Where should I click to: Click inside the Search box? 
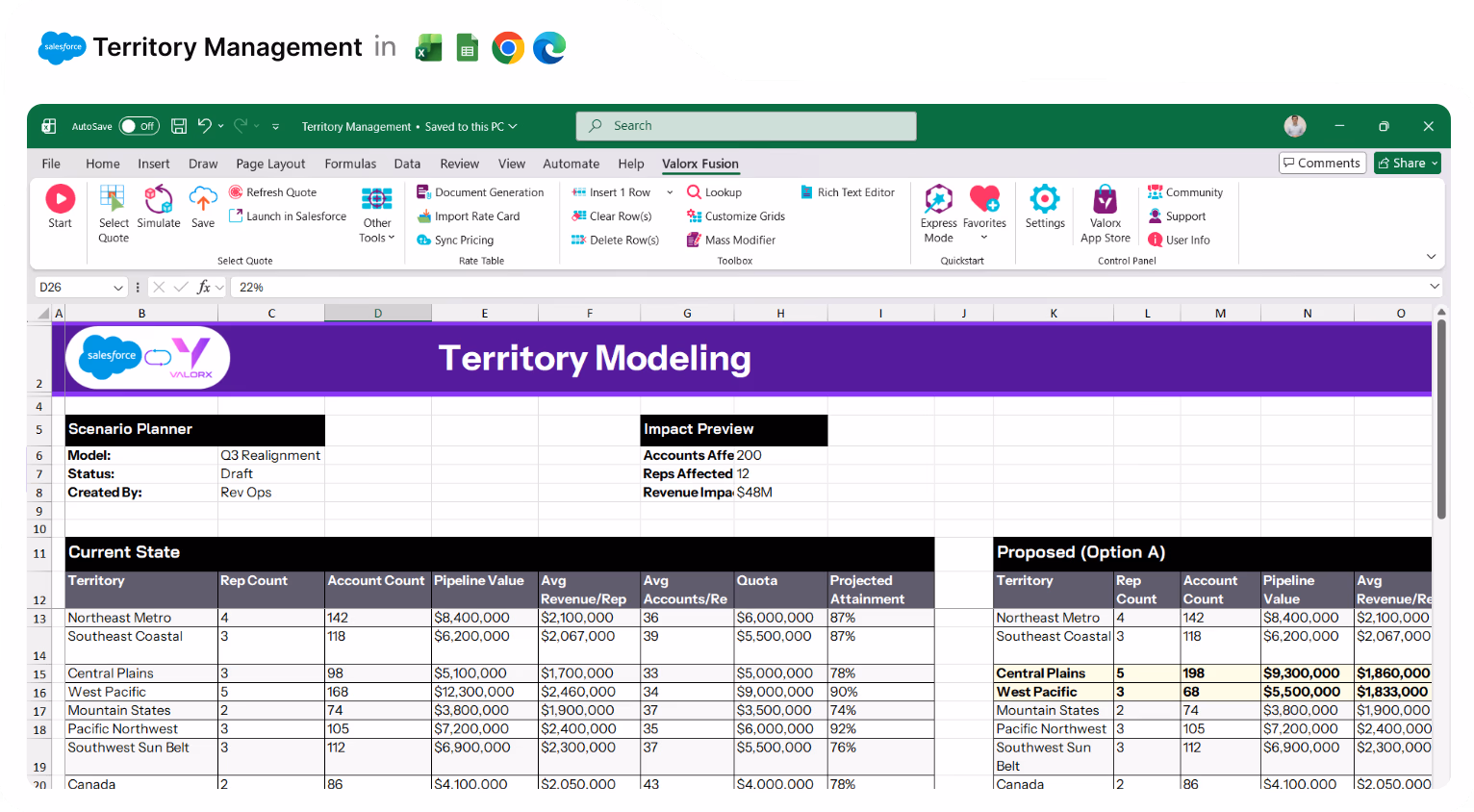[746, 126]
